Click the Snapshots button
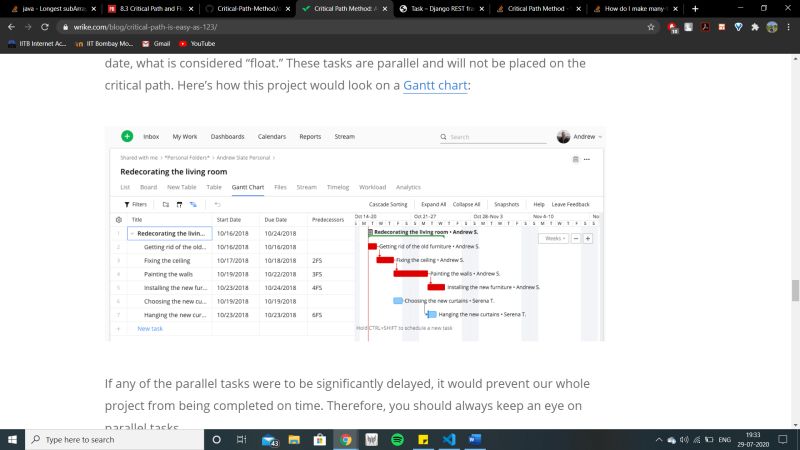The height and width of the screenshot is (450, 800). pos(507,205)
